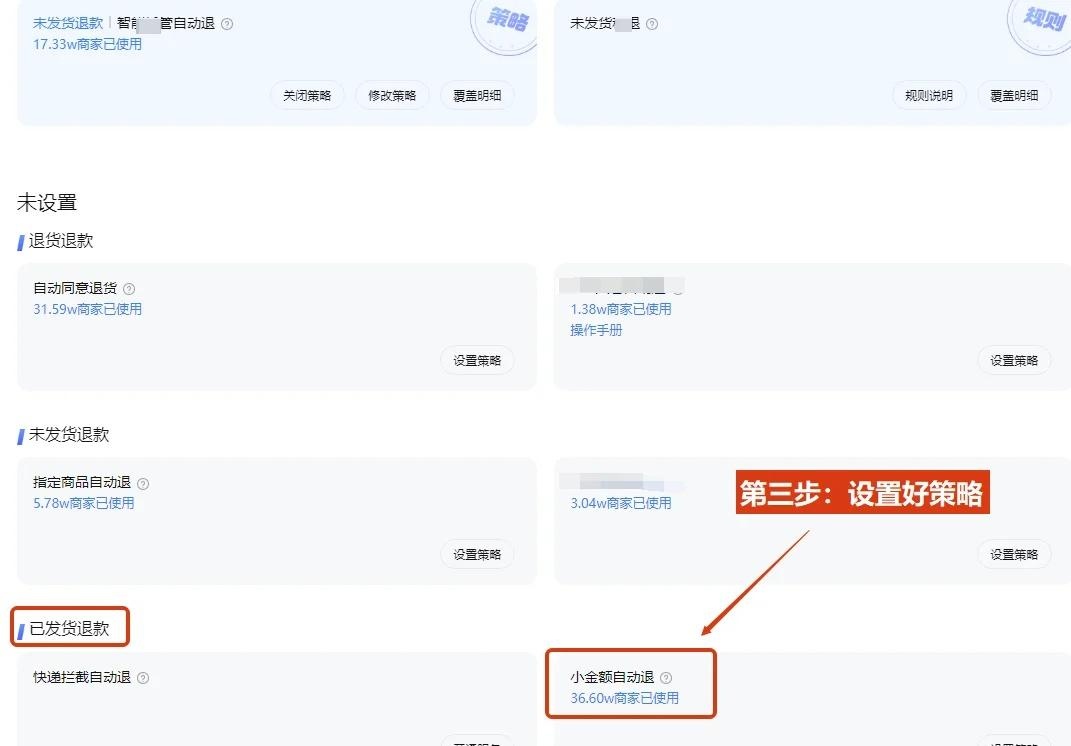
Task: Click the 已发货退款 section heading
Action: coord(69,628)
